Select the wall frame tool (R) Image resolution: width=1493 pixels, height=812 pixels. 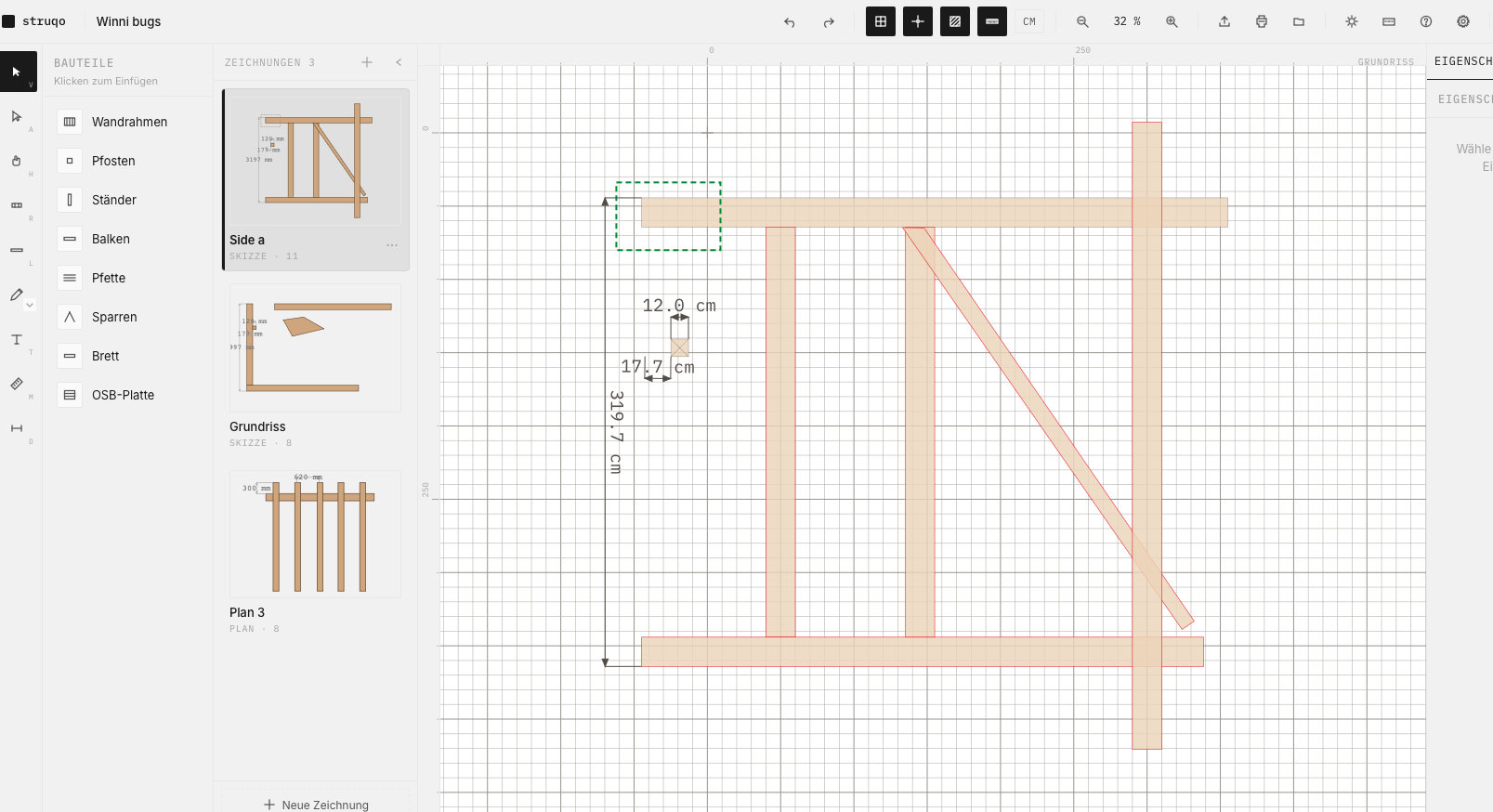pyautogui.click(x=18, y=205)
